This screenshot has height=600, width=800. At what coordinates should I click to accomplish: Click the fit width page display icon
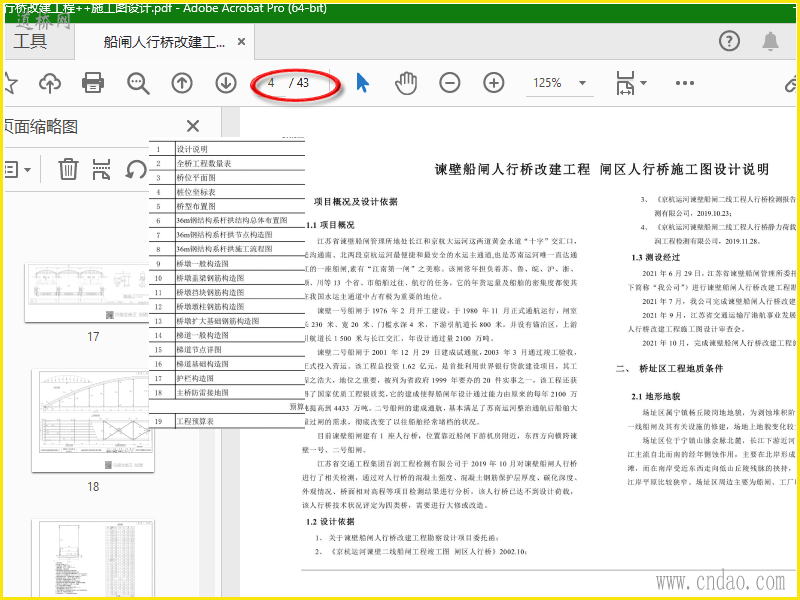(x=625, y=83)
